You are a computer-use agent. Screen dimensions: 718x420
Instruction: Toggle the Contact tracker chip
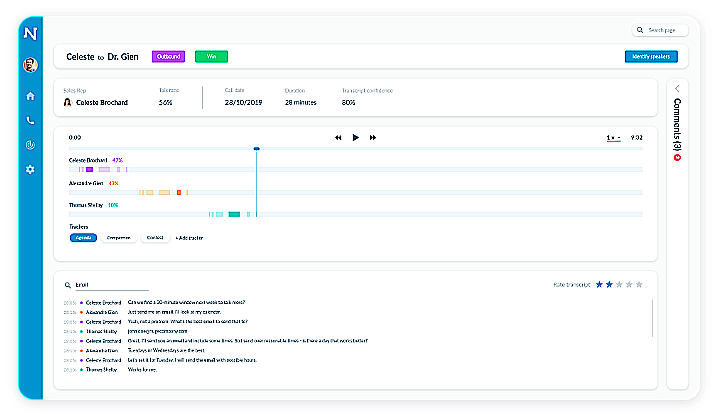point(154,238)
